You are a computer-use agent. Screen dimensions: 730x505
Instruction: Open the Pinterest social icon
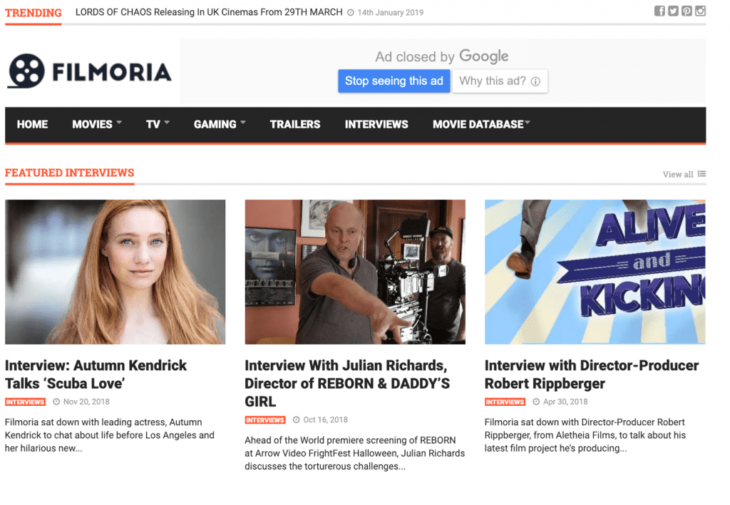coord(687,11)
